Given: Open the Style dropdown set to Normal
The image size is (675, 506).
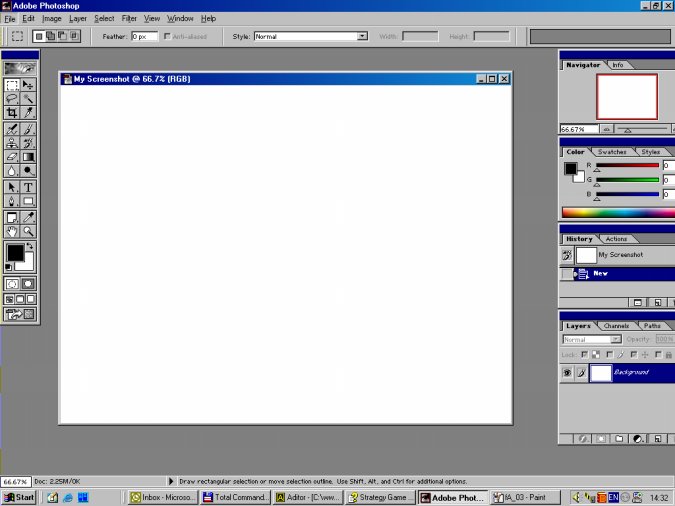Looking at the screenshot, I should point(310,36).
